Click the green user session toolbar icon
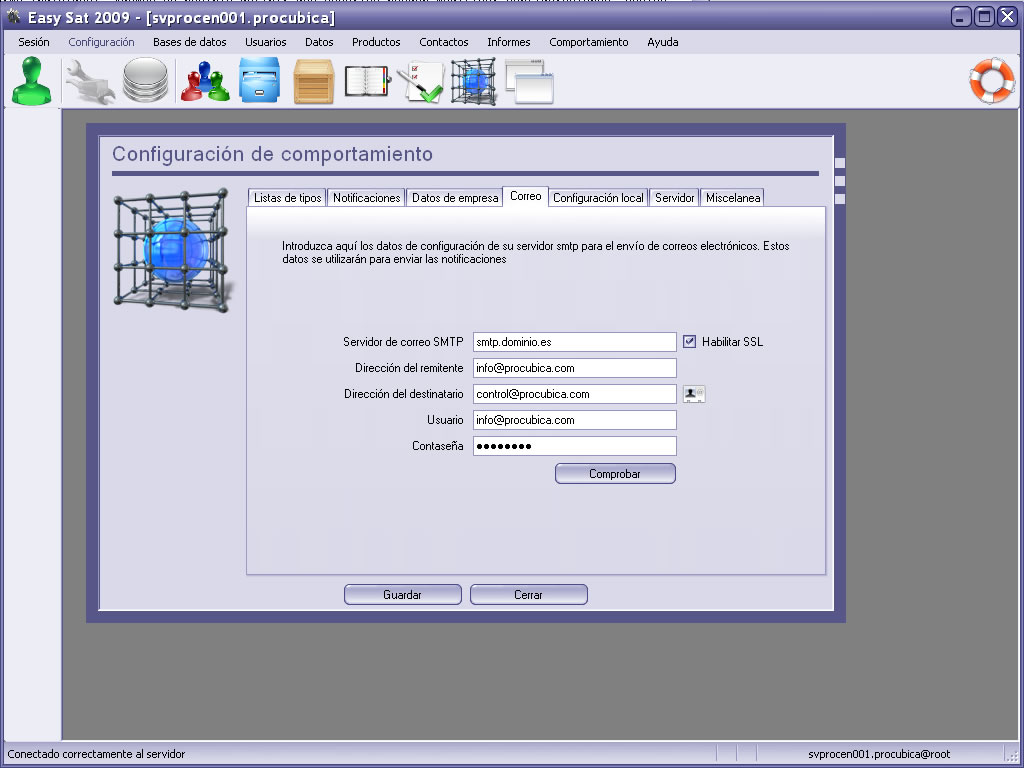 [31, 80]
